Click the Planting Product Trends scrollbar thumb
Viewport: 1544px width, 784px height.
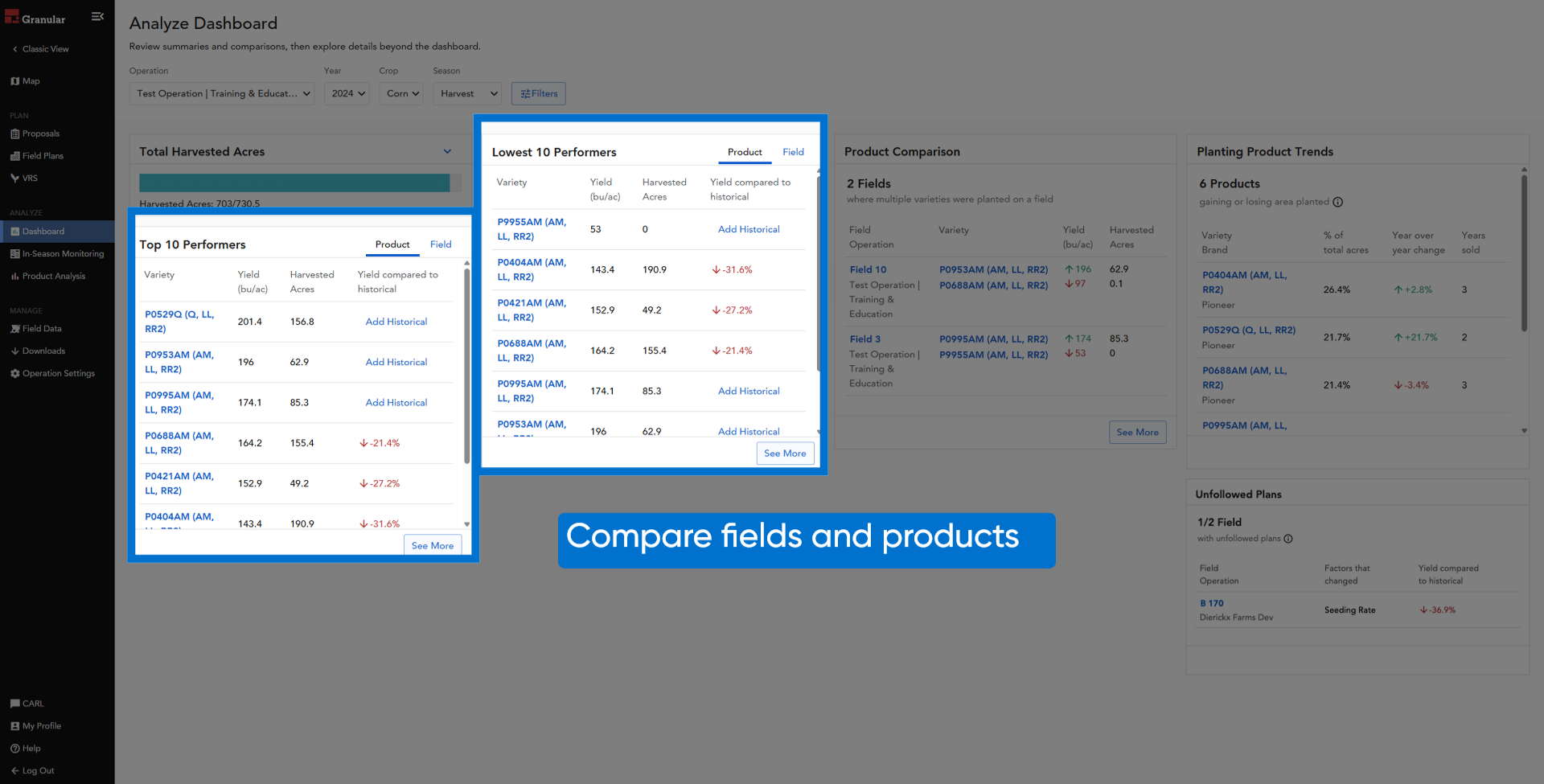[x=1524, y=253]
